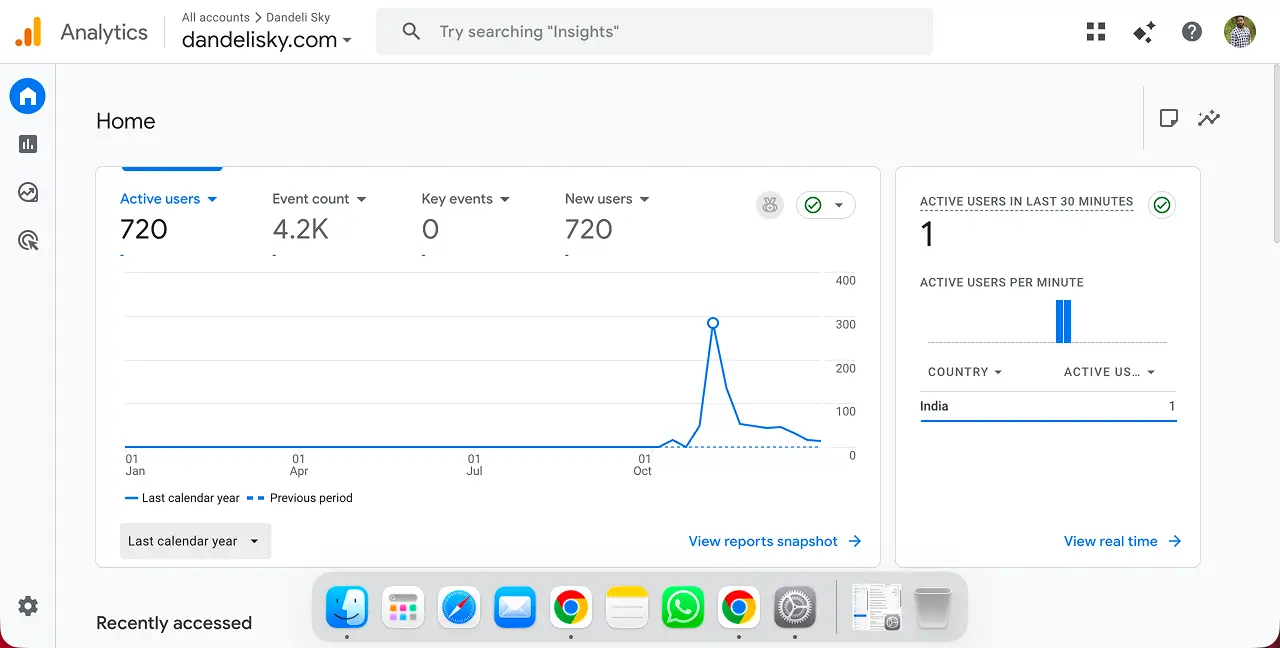The image size is (1280, 648).
Task: Open WhatsApp from the dock
Action: (682, 606)
